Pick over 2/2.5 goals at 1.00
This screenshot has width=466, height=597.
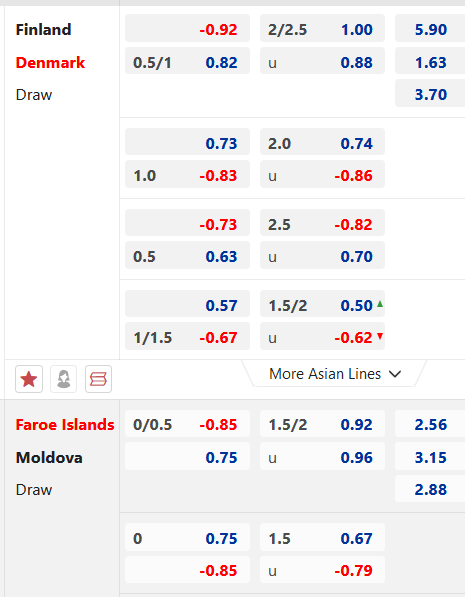[322, 28]
